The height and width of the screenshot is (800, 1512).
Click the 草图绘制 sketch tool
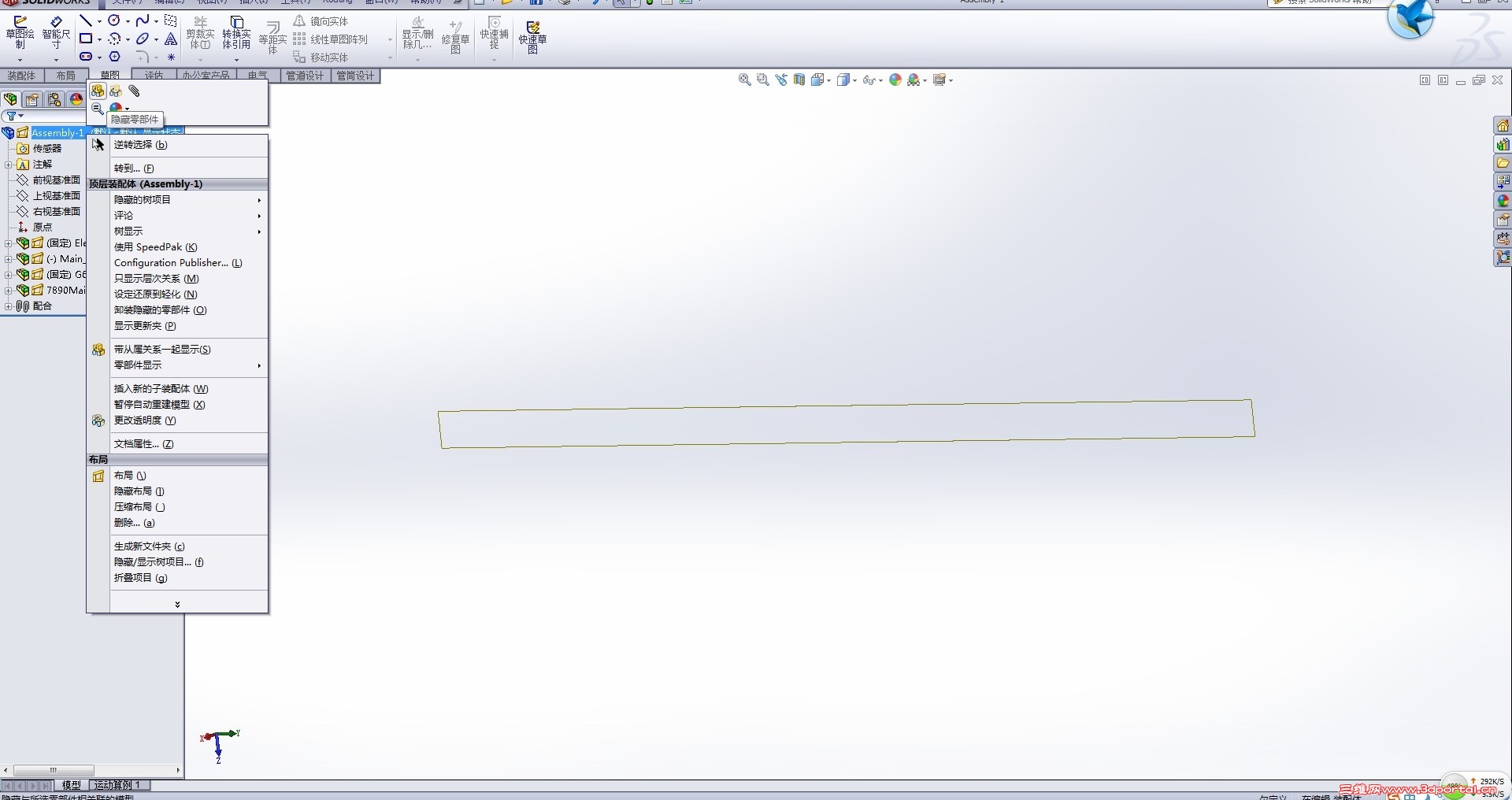click(x=20, y=34)
